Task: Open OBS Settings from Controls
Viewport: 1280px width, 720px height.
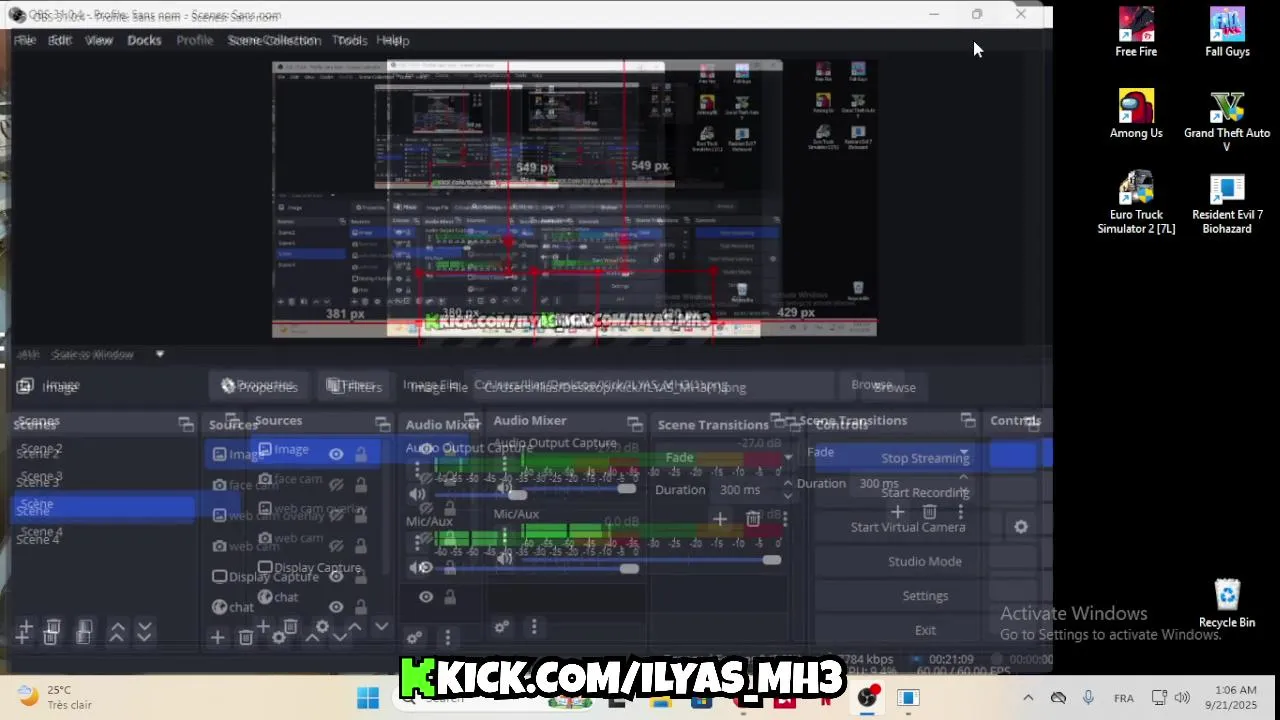Action: 925,595
